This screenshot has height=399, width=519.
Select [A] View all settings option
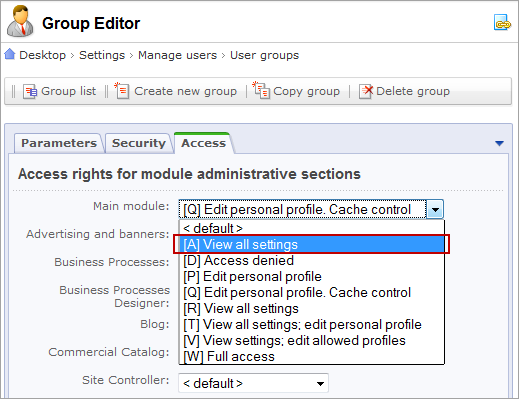(x=312, y=244)
